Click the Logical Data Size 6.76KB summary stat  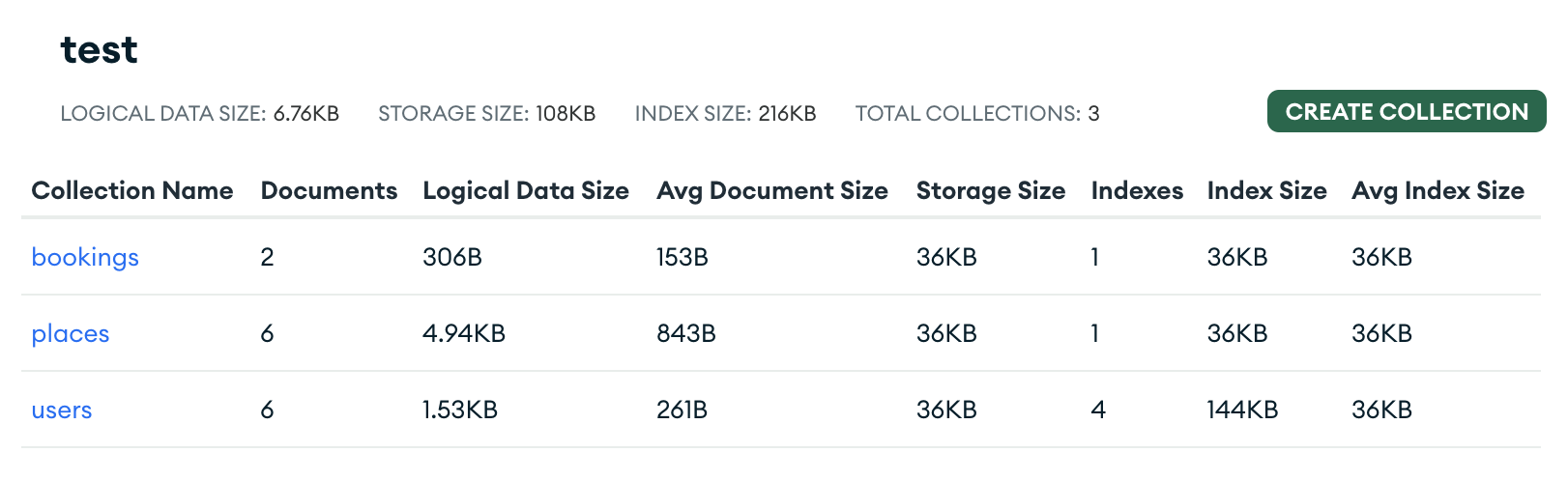coord(200,114)
